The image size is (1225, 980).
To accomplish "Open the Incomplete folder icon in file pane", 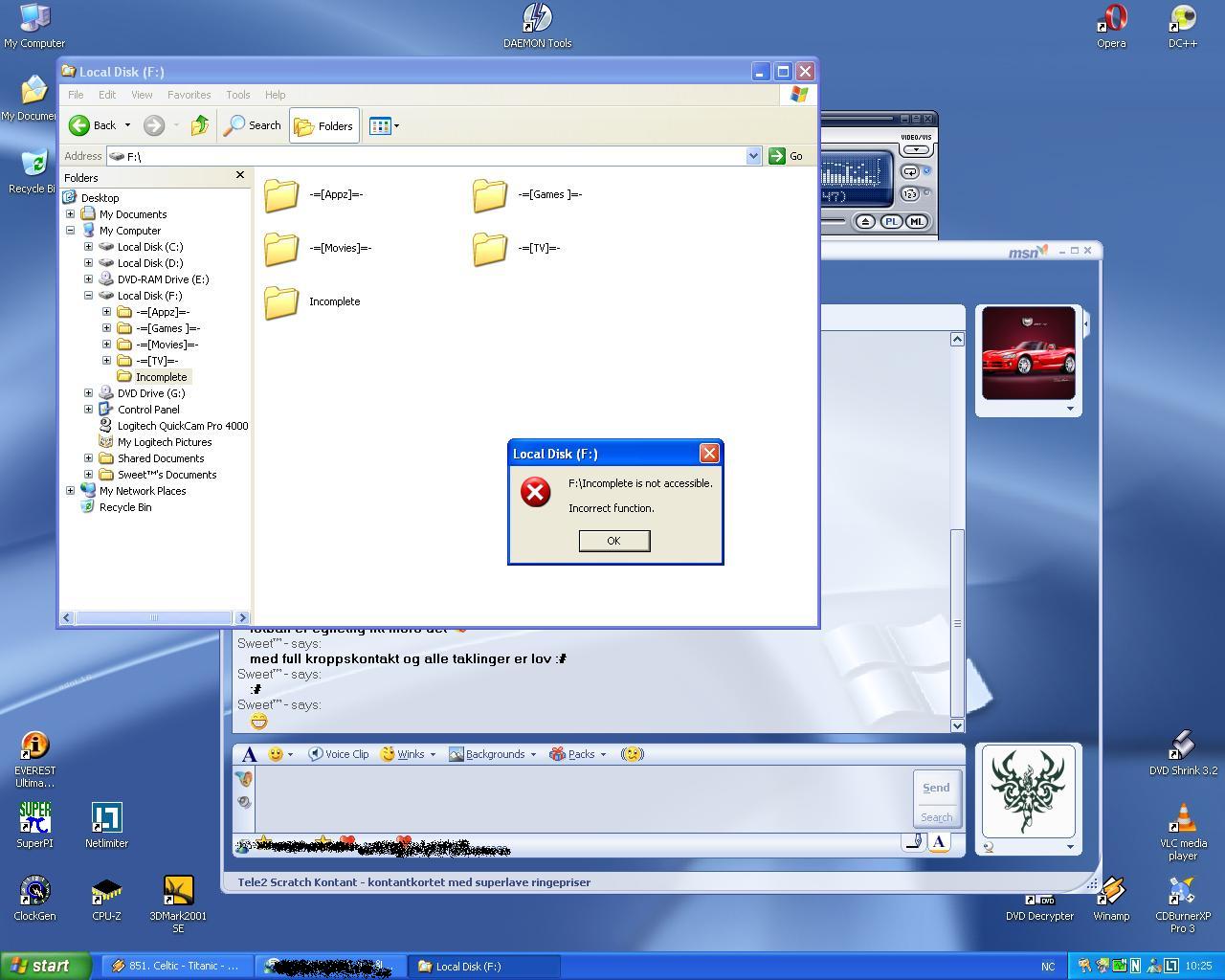I will click(x=281, y=302).
